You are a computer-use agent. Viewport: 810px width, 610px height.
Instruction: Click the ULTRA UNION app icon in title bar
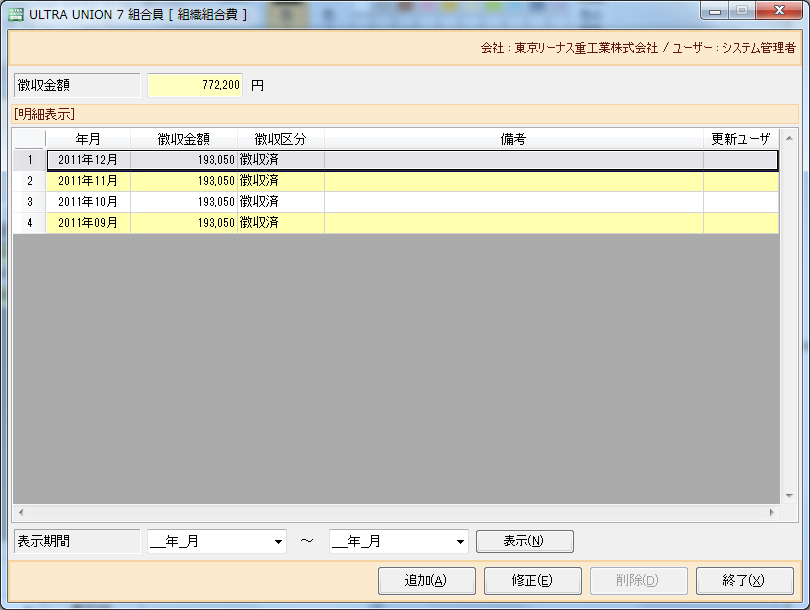pos(16,14)
